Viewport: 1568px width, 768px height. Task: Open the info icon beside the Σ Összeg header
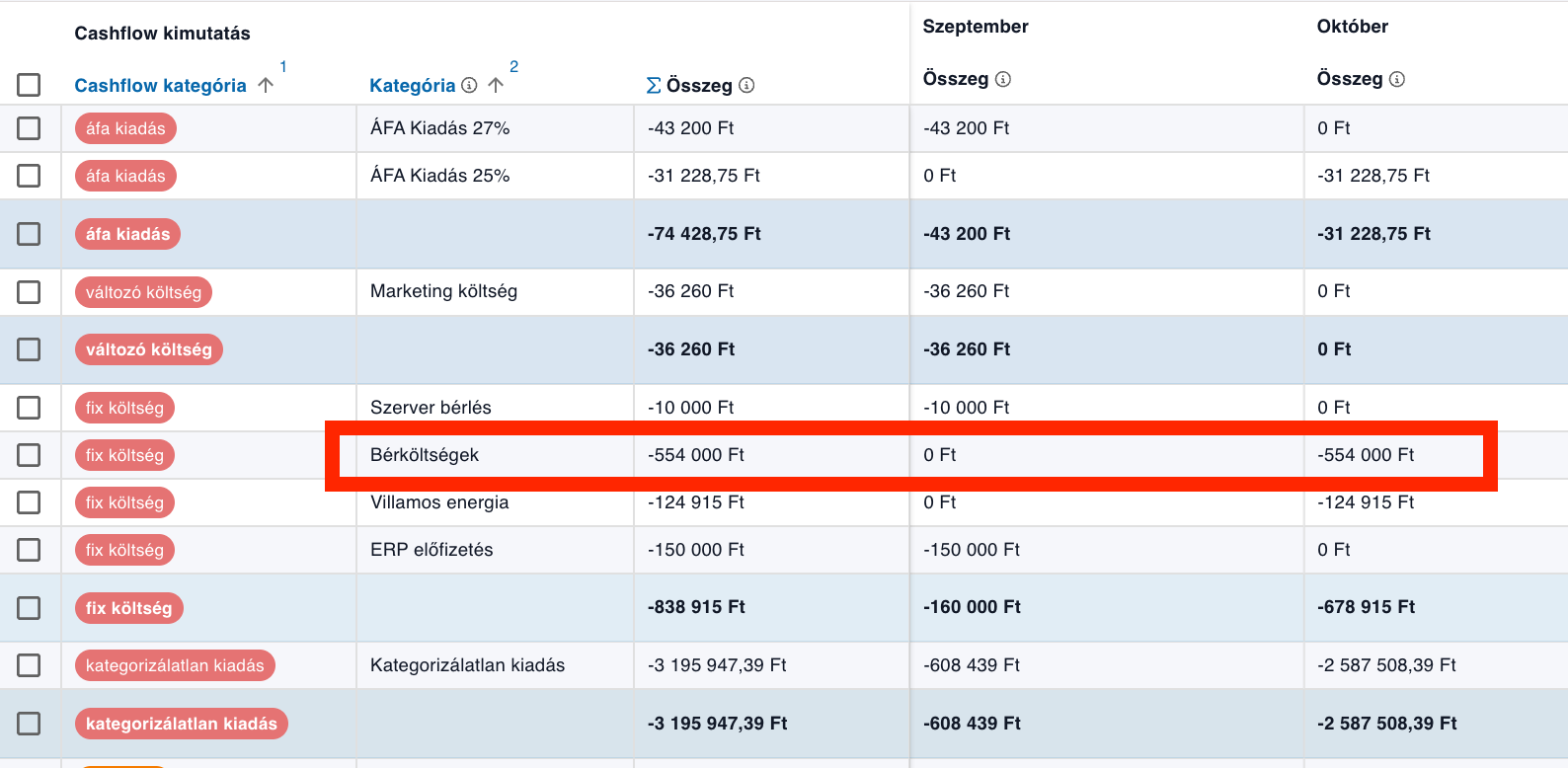pos(746,85)
